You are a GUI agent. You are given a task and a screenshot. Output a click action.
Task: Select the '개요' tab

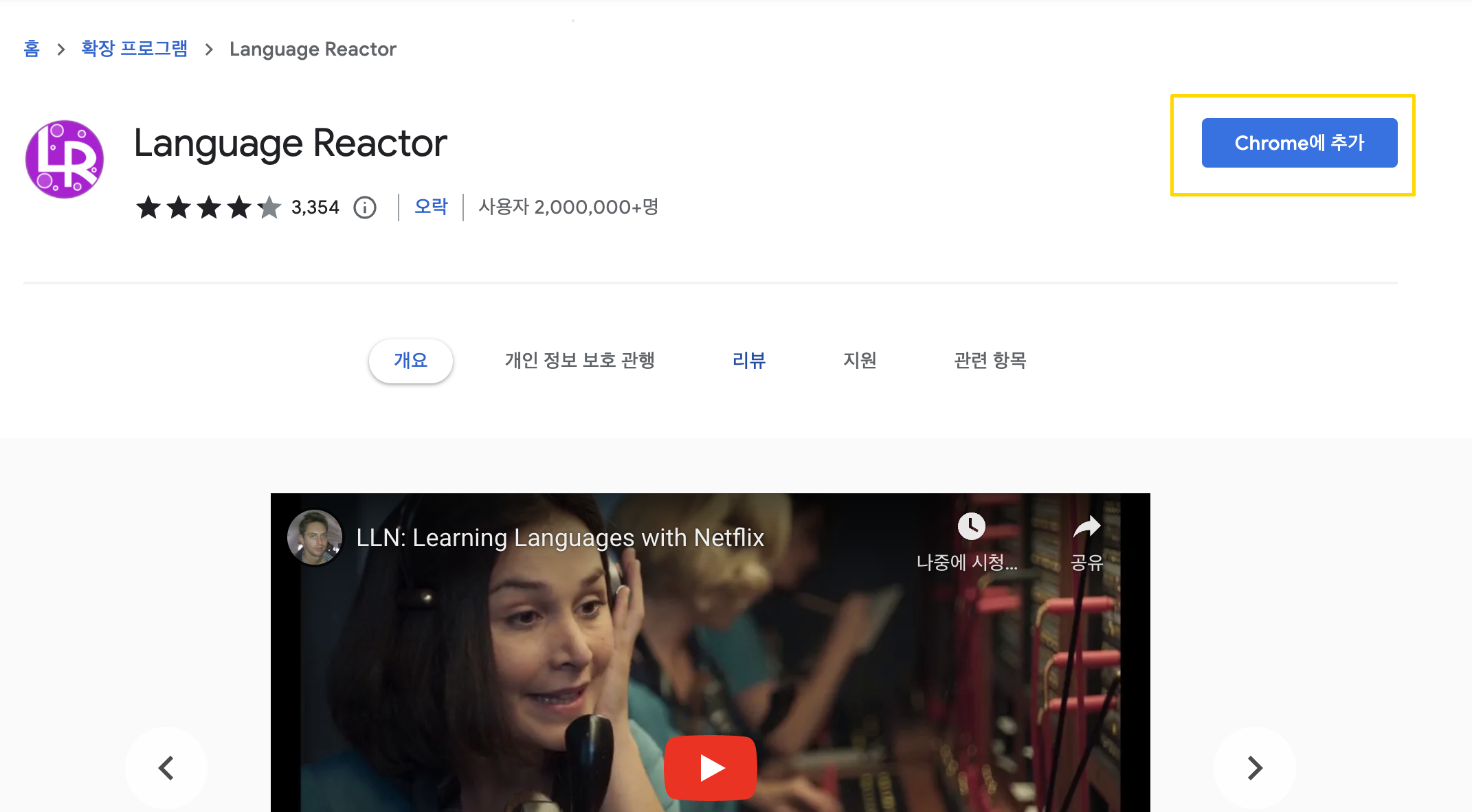[x=411, y=361]
